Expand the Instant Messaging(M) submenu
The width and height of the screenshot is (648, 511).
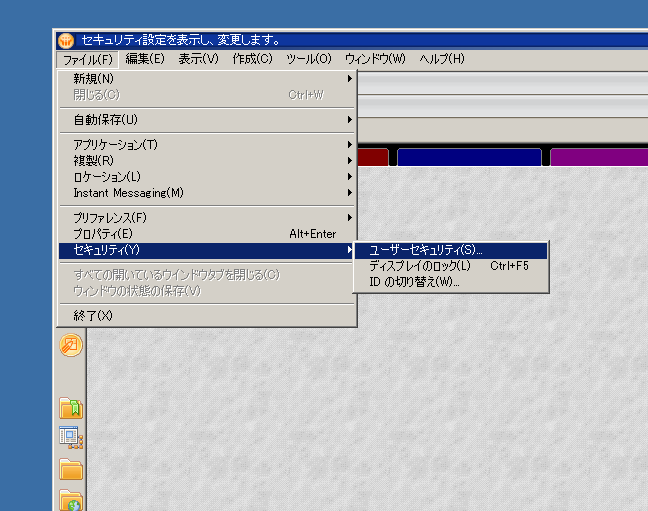207,193
